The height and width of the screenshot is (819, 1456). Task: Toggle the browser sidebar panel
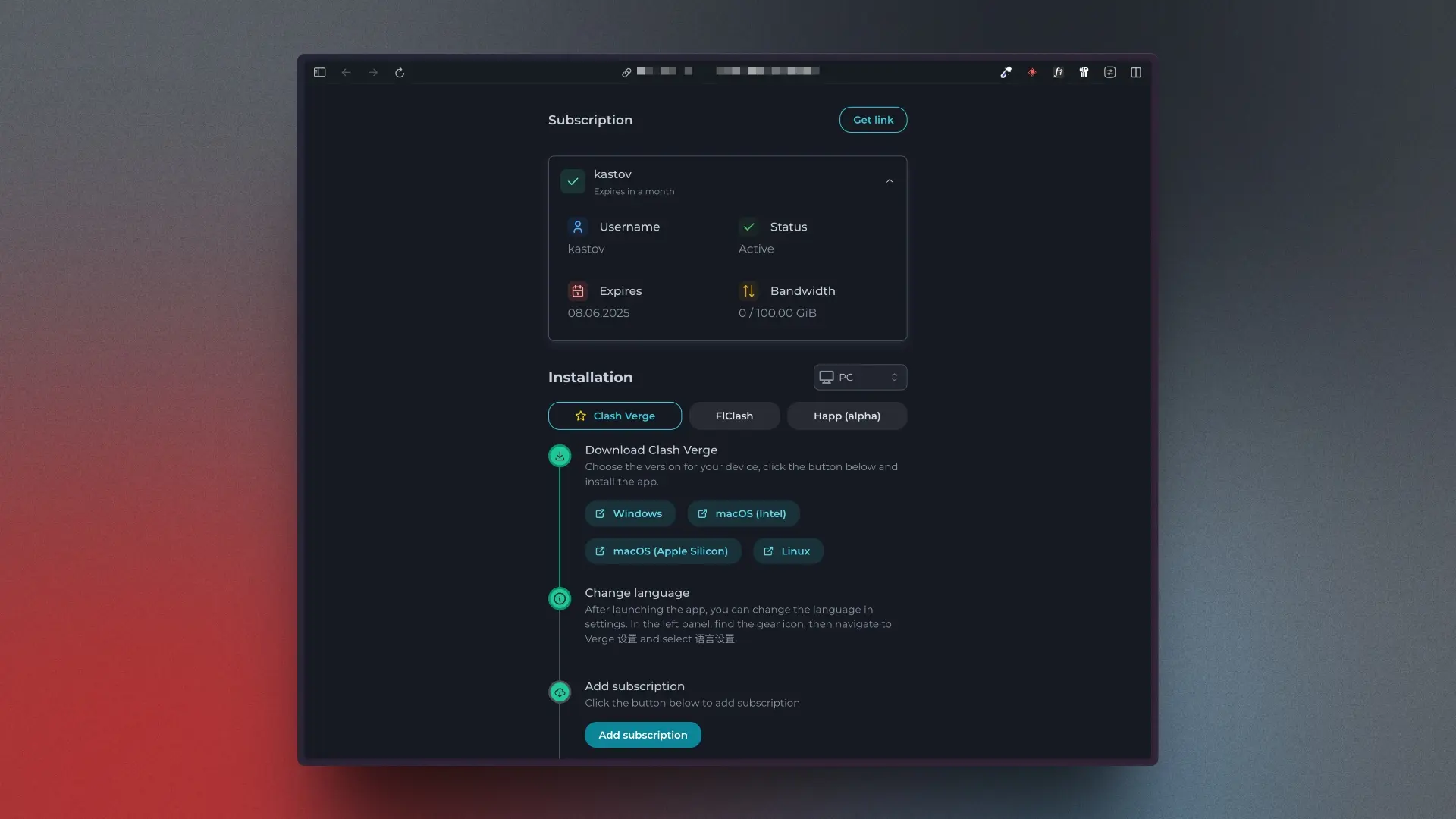tap(319, 72)
